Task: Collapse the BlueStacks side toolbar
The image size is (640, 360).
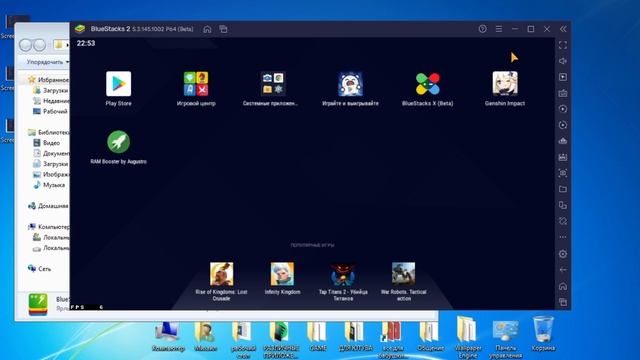Action: (563, 29)
